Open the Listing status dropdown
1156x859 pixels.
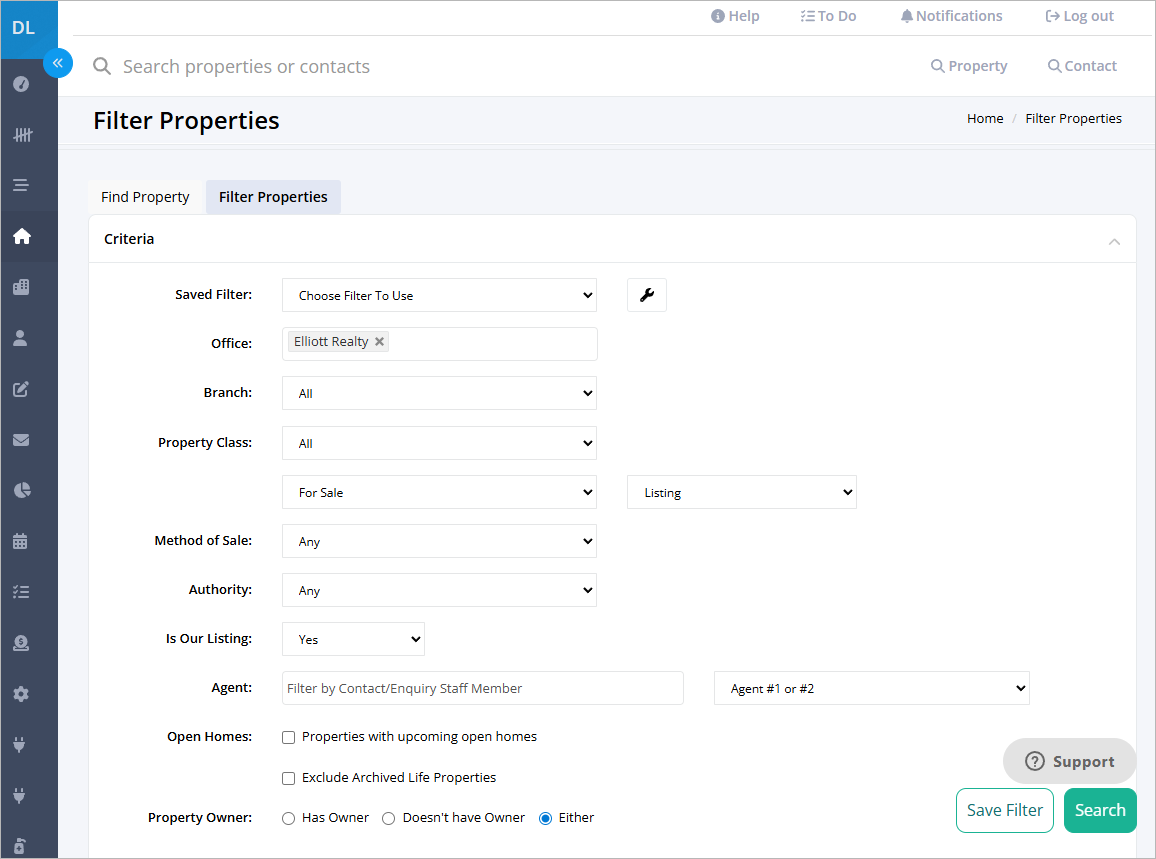742,492
